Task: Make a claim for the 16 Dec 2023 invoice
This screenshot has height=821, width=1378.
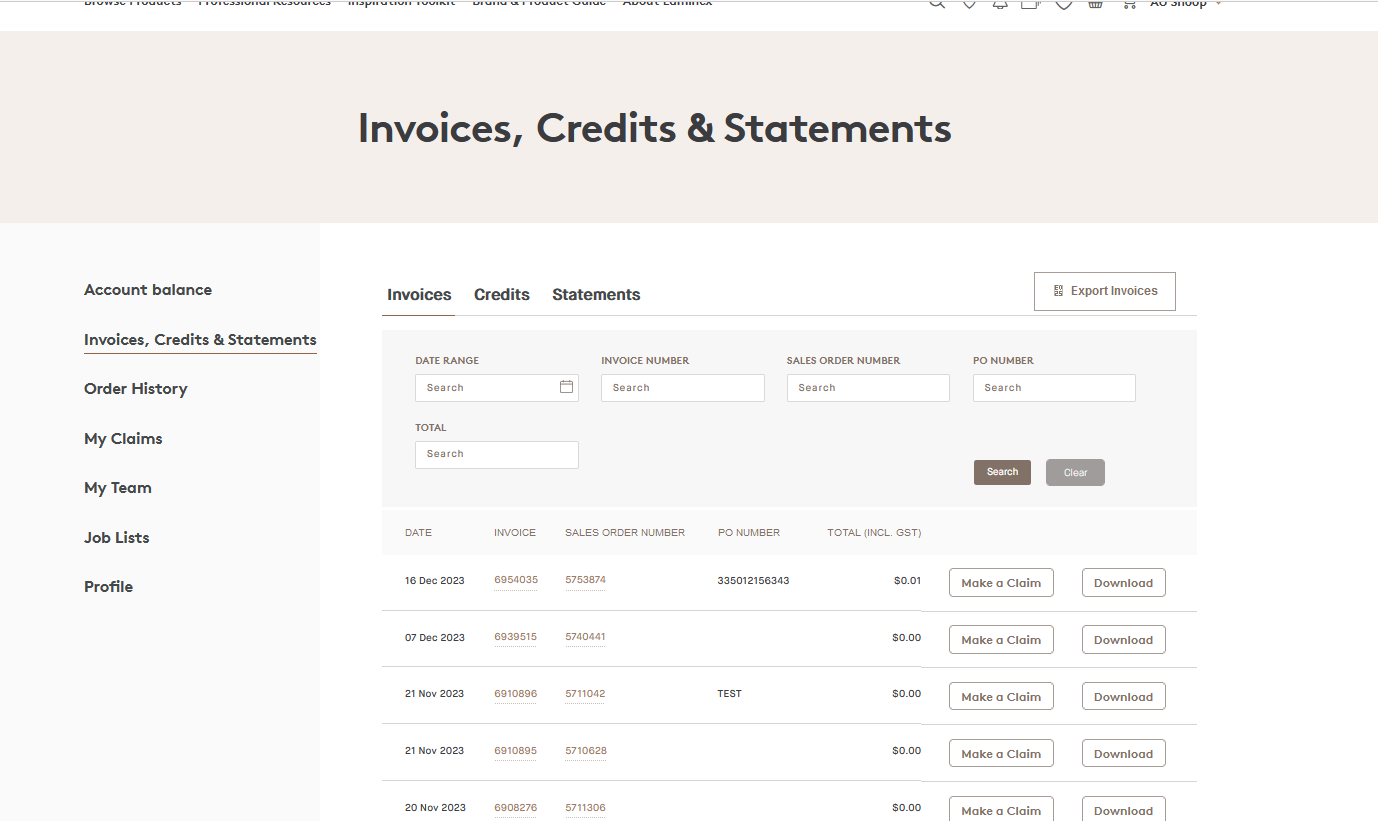Action: pyautogui.click(x=1000, y=583)
